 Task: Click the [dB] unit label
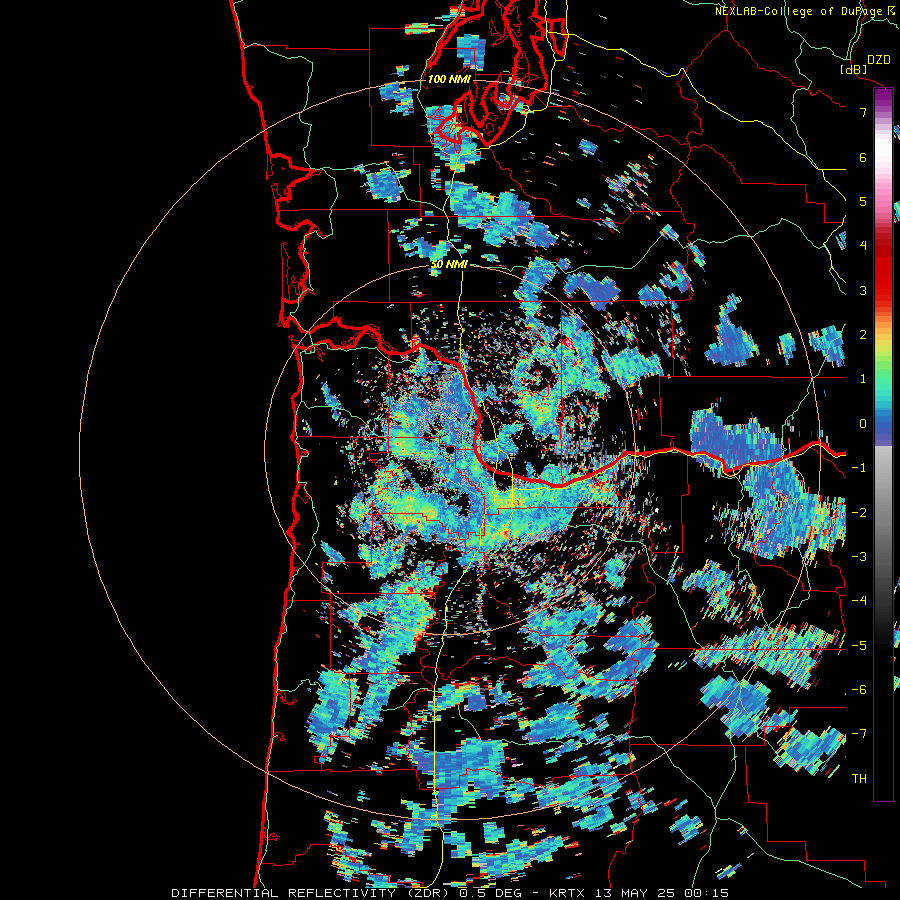pyautogui.click(x=854, y=69)
